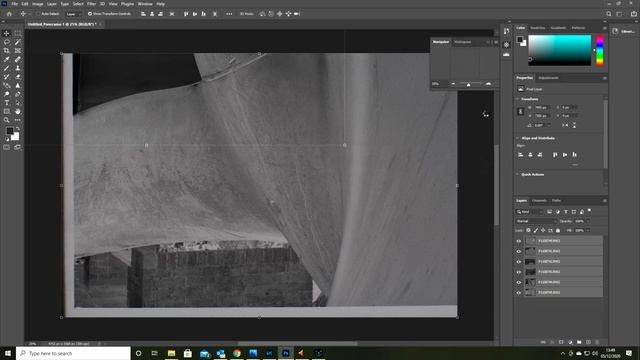
Task: Select the Eyedropper tool
Action: click(7, 60)
